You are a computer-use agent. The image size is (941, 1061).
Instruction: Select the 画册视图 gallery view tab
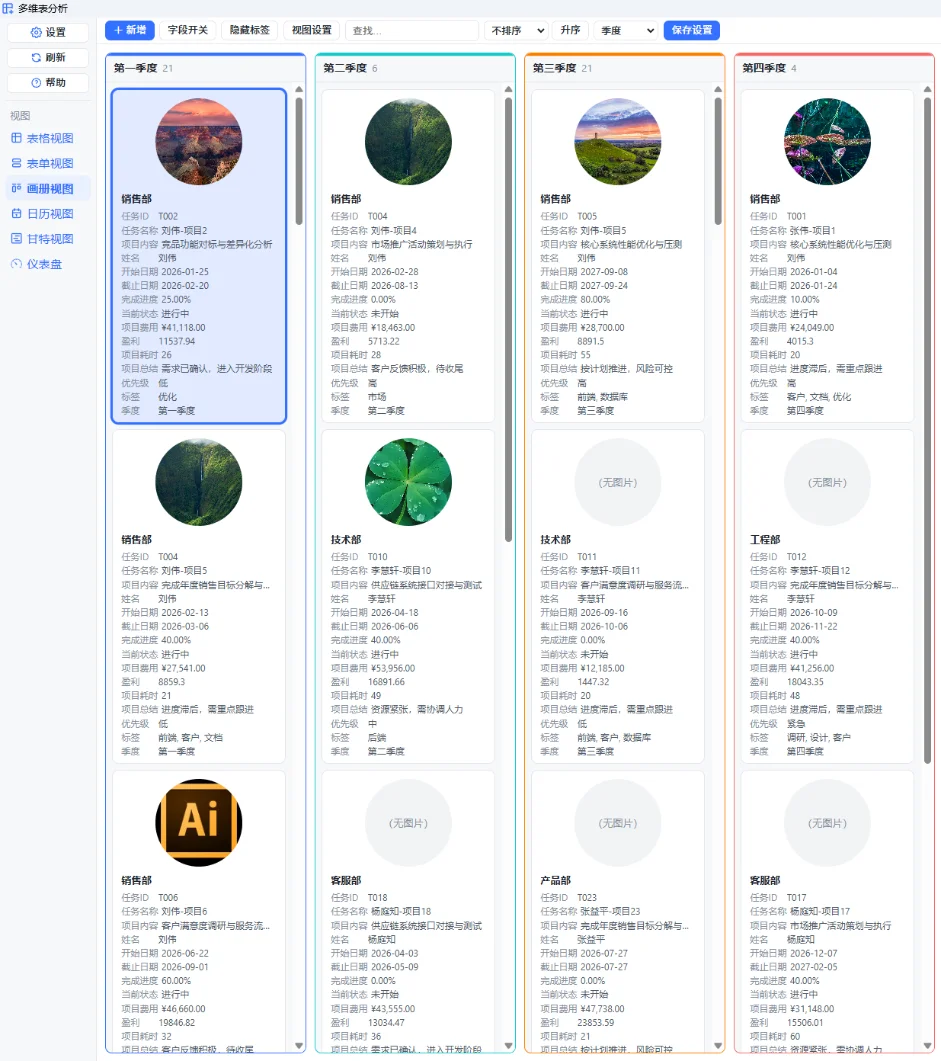pos(48,189)
